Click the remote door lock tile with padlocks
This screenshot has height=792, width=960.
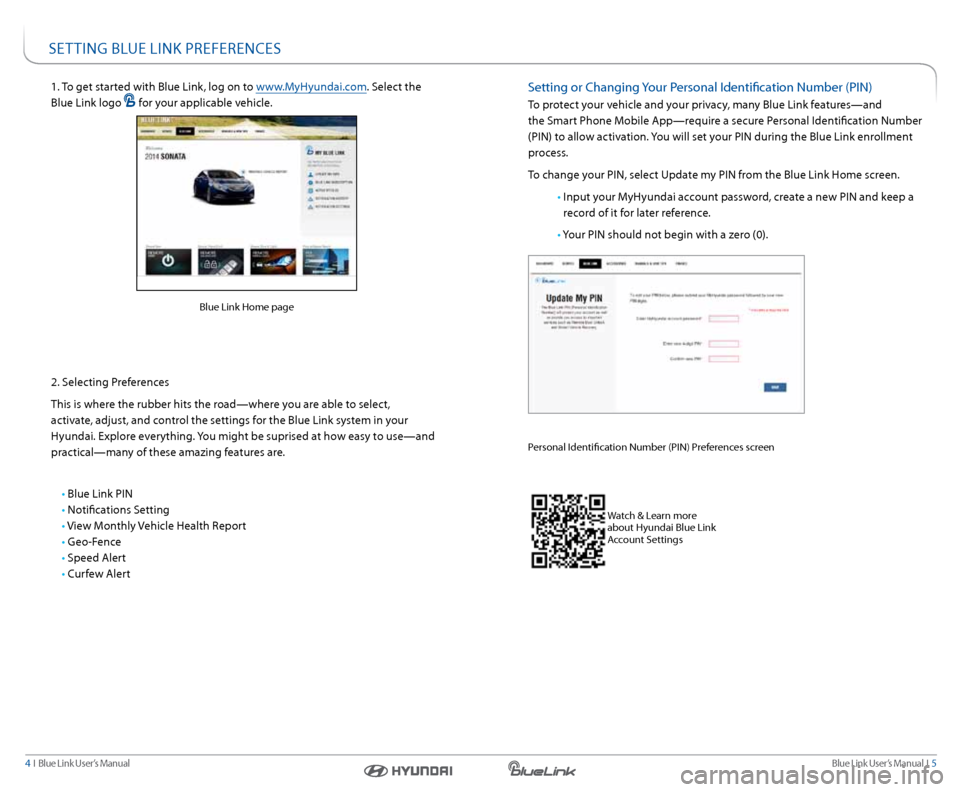pos(221,261)
